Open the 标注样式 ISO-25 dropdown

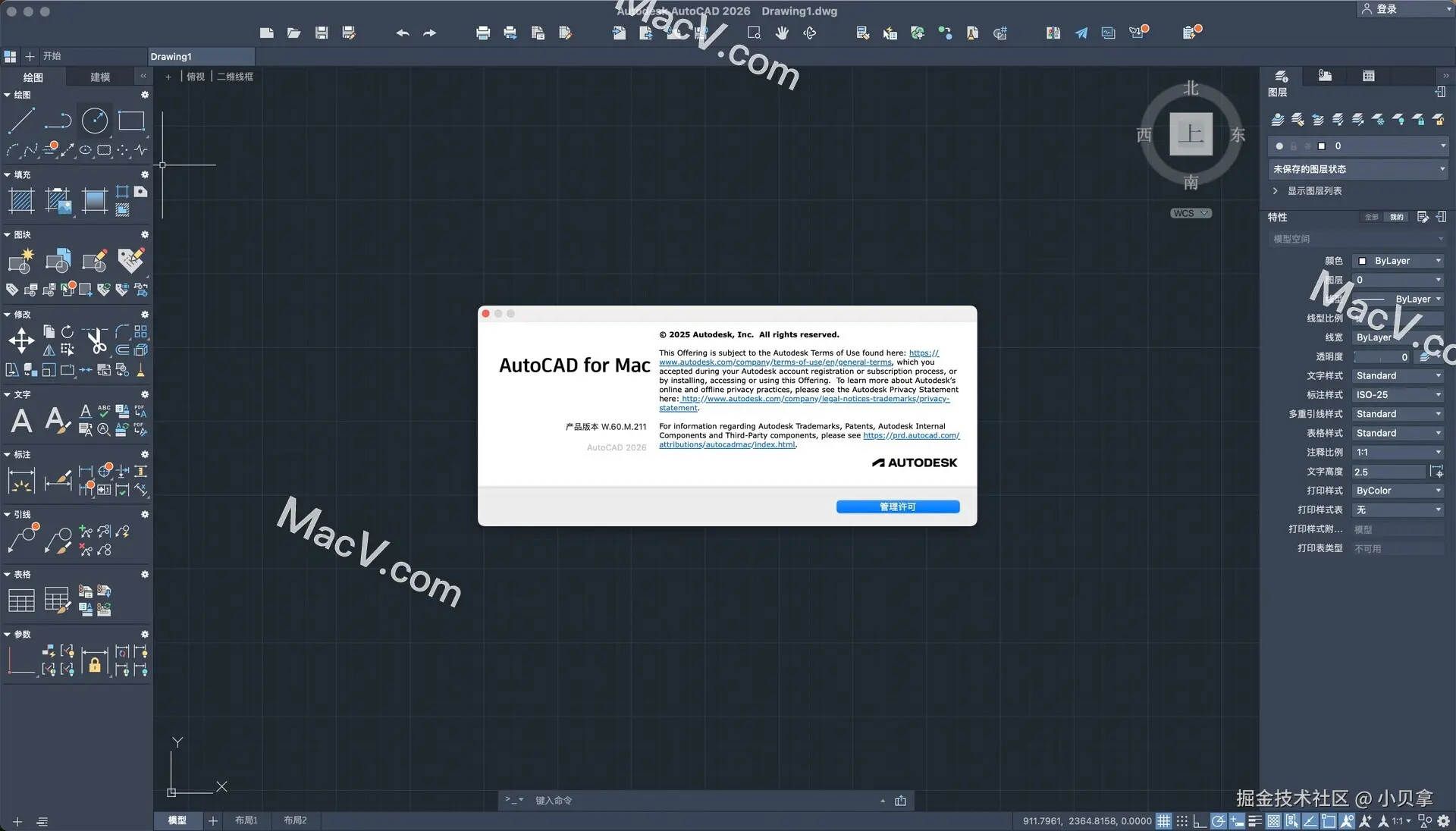1398,395
